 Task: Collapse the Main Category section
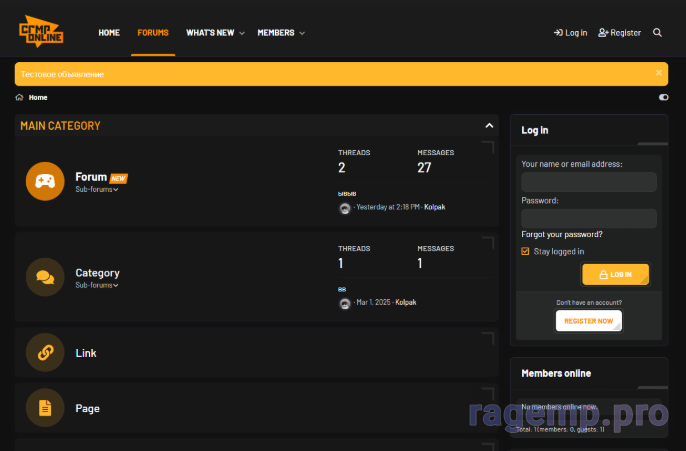tap(489, 126)
